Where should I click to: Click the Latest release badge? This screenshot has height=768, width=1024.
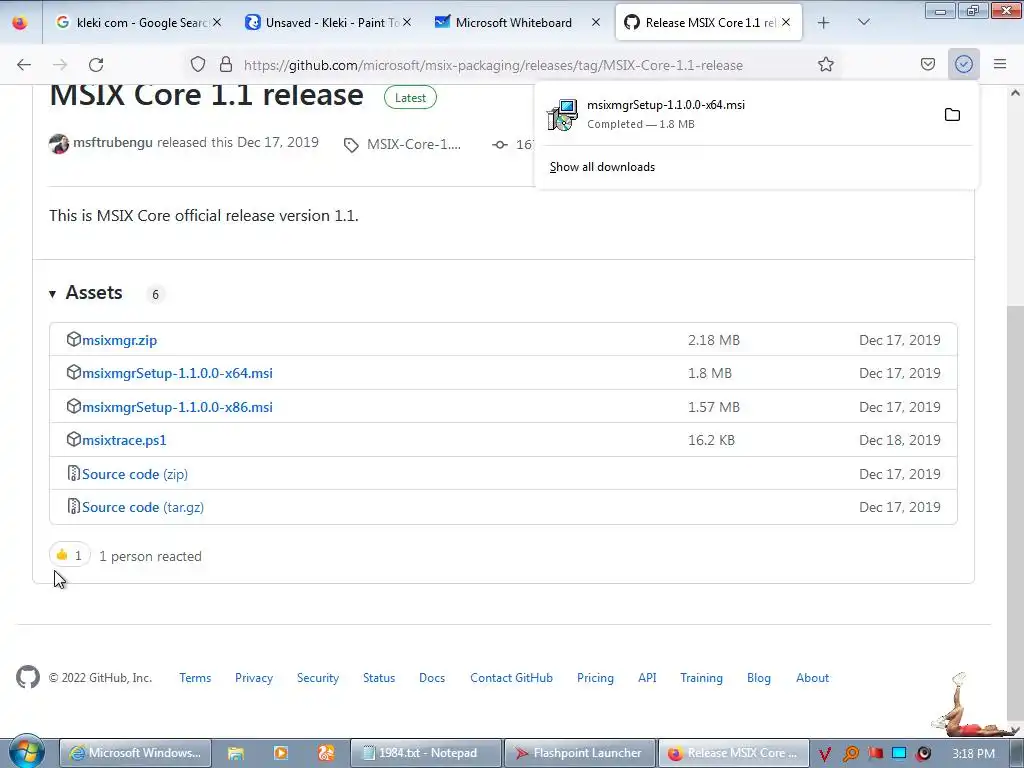(x=410, y=98)
